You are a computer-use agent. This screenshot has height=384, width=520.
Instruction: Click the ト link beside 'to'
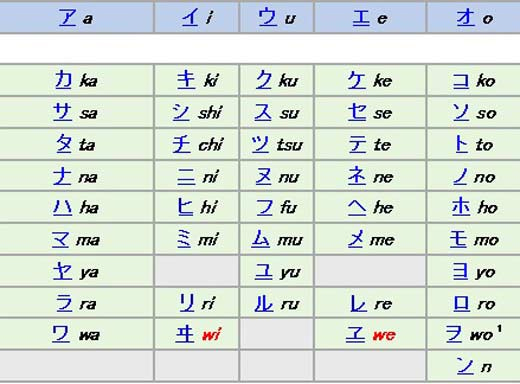462,144
